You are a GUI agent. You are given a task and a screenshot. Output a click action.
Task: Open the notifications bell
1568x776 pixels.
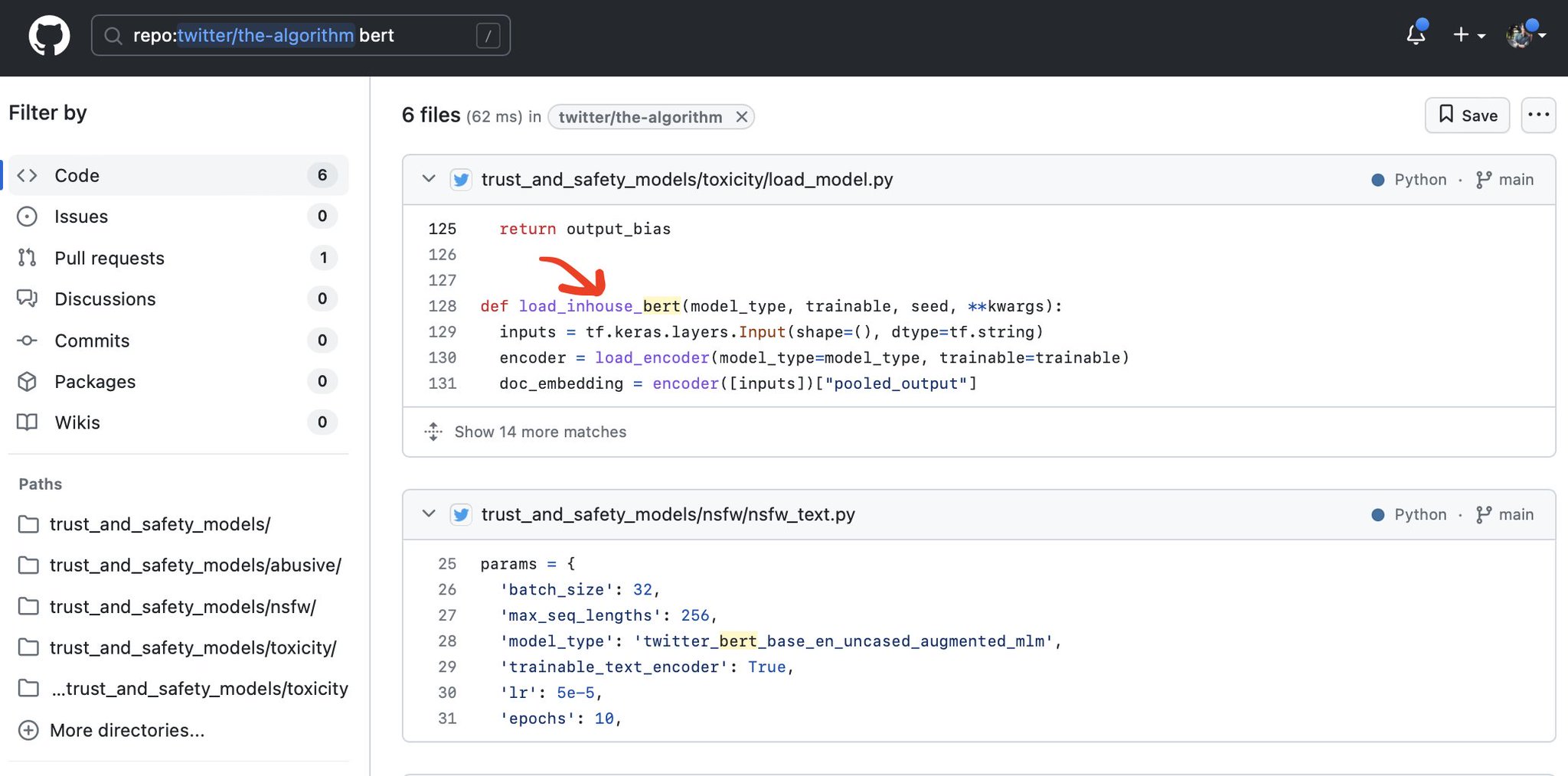[1416, 34]
